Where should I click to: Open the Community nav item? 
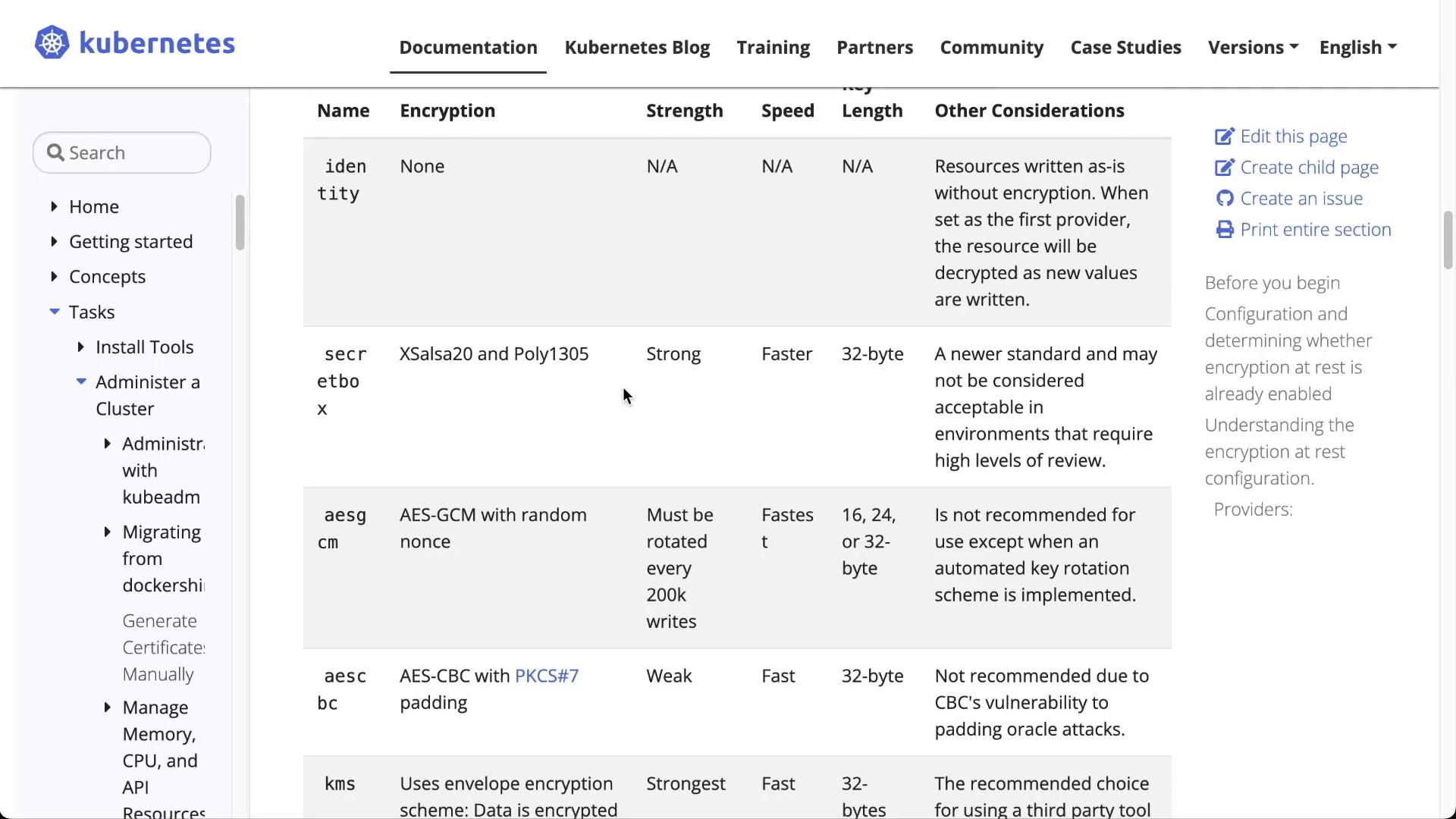point(991,47)
